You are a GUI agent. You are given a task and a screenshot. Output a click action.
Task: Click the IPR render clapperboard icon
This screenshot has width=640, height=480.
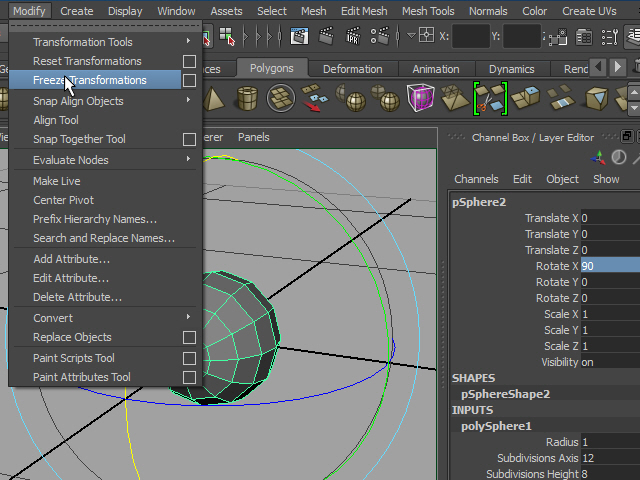pos(353,36)
